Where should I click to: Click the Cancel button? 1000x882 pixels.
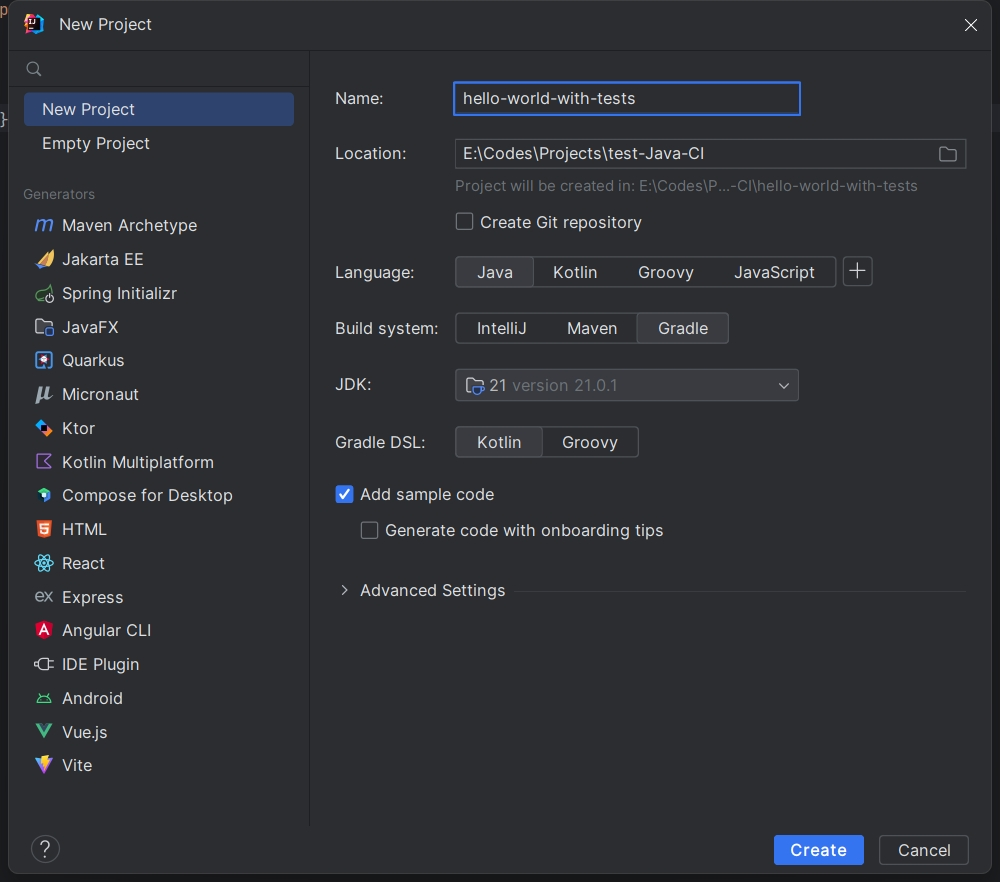point(924,850)
